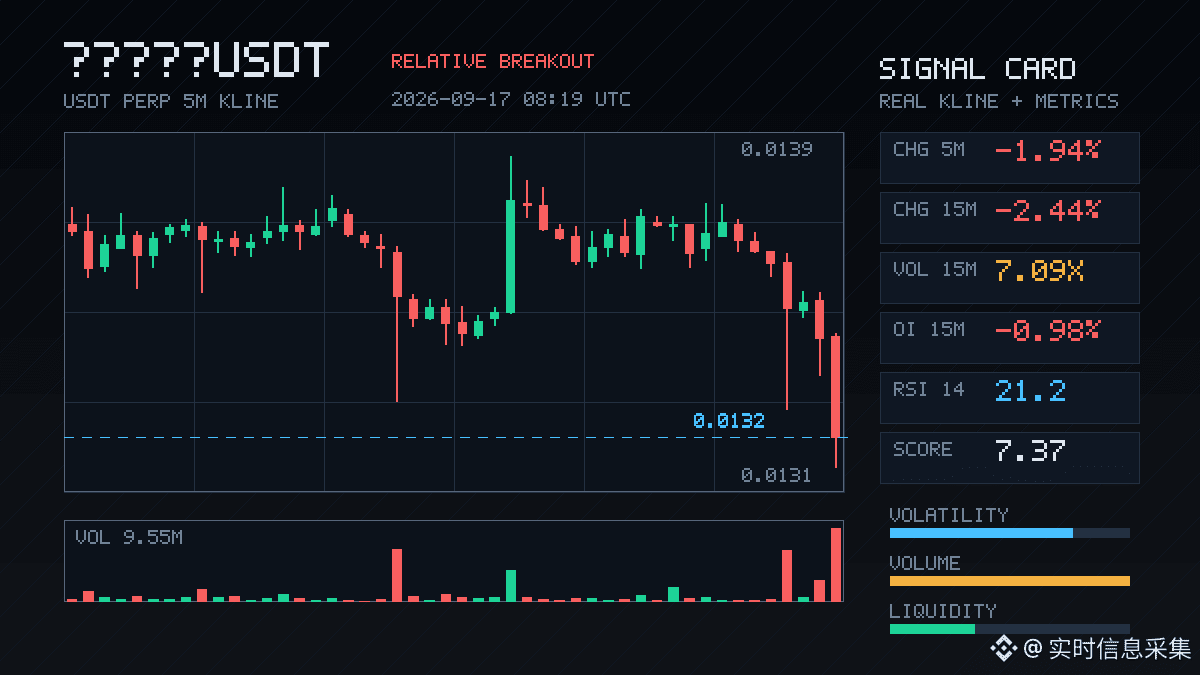The width and height of the screenshot is (1200, 675).
Task: Click the tallest green candle in chart
Action: (511, 235)
